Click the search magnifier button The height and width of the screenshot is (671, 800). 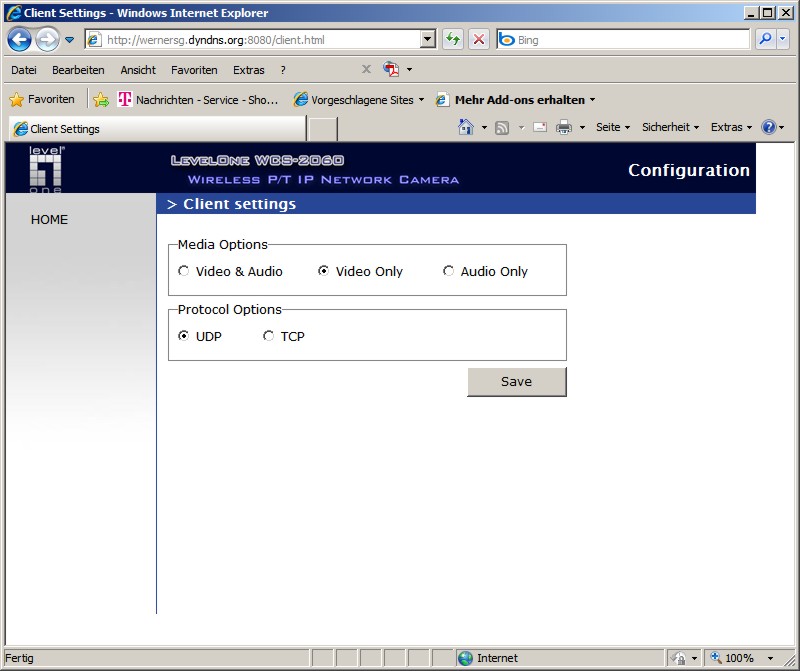765,39
